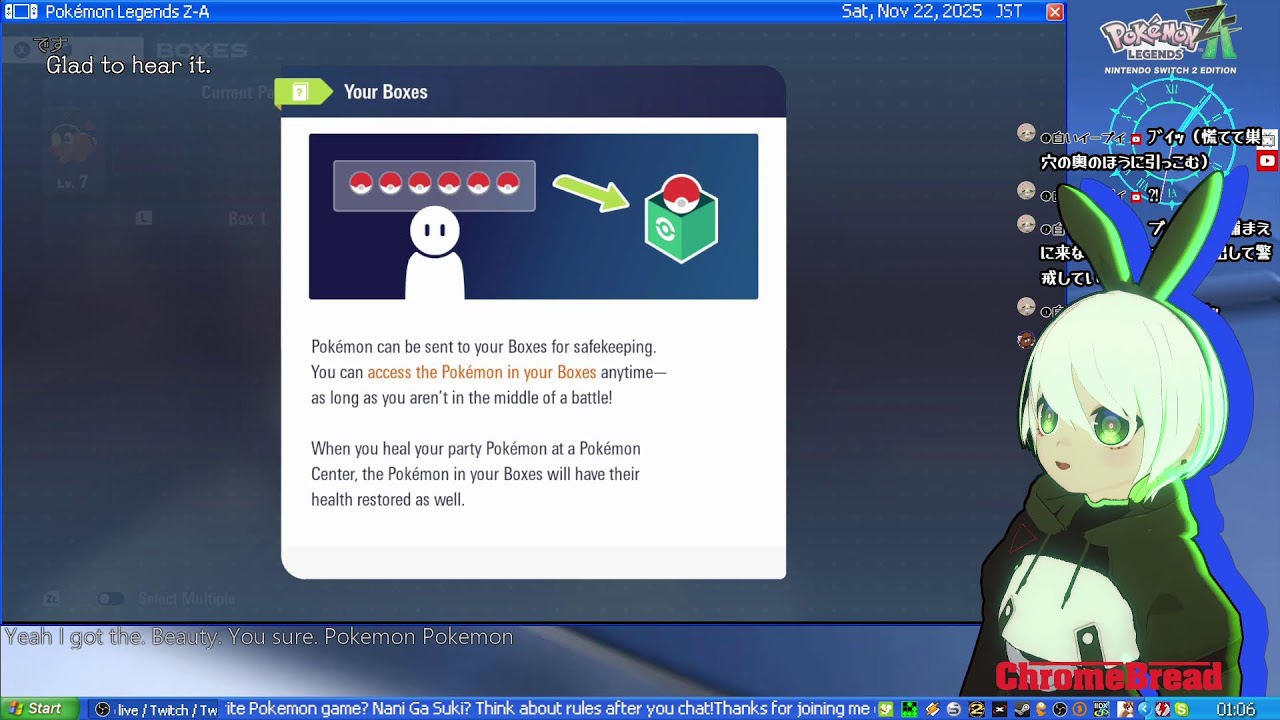Viewport: 1280px width, 720px height.
Task: Follow the orange 'access the Pokémon in your Boxes' link
Action: tap(482, 372)
